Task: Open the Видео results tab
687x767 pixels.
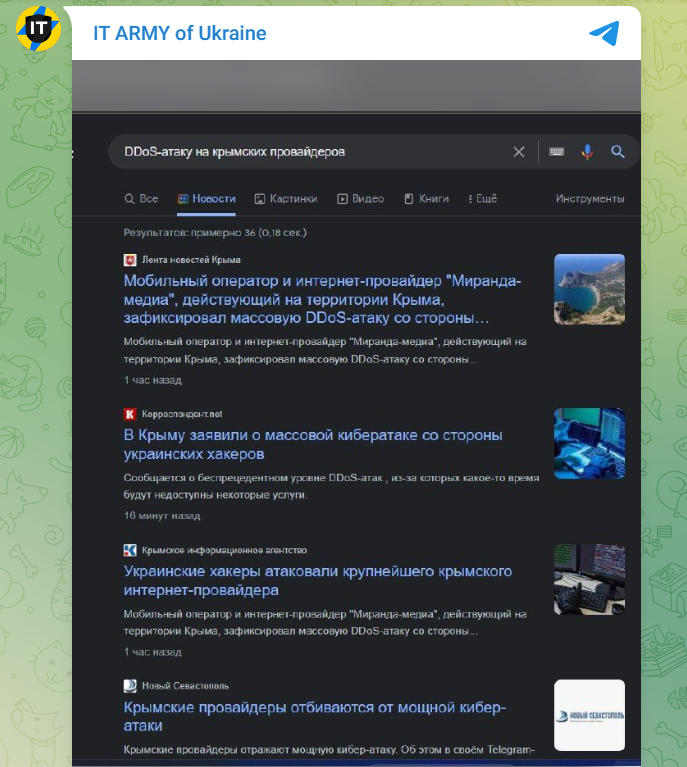Action: (361, 199)
